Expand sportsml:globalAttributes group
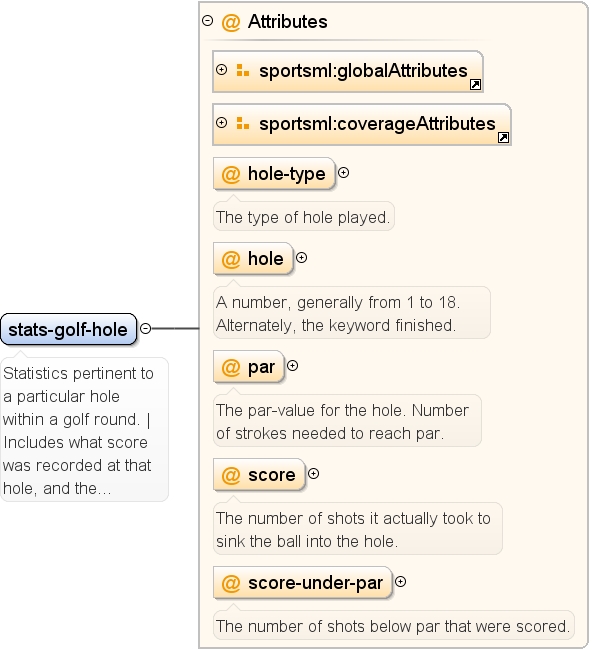This screenshot has width=606, height=650. (x=222, y=69)
